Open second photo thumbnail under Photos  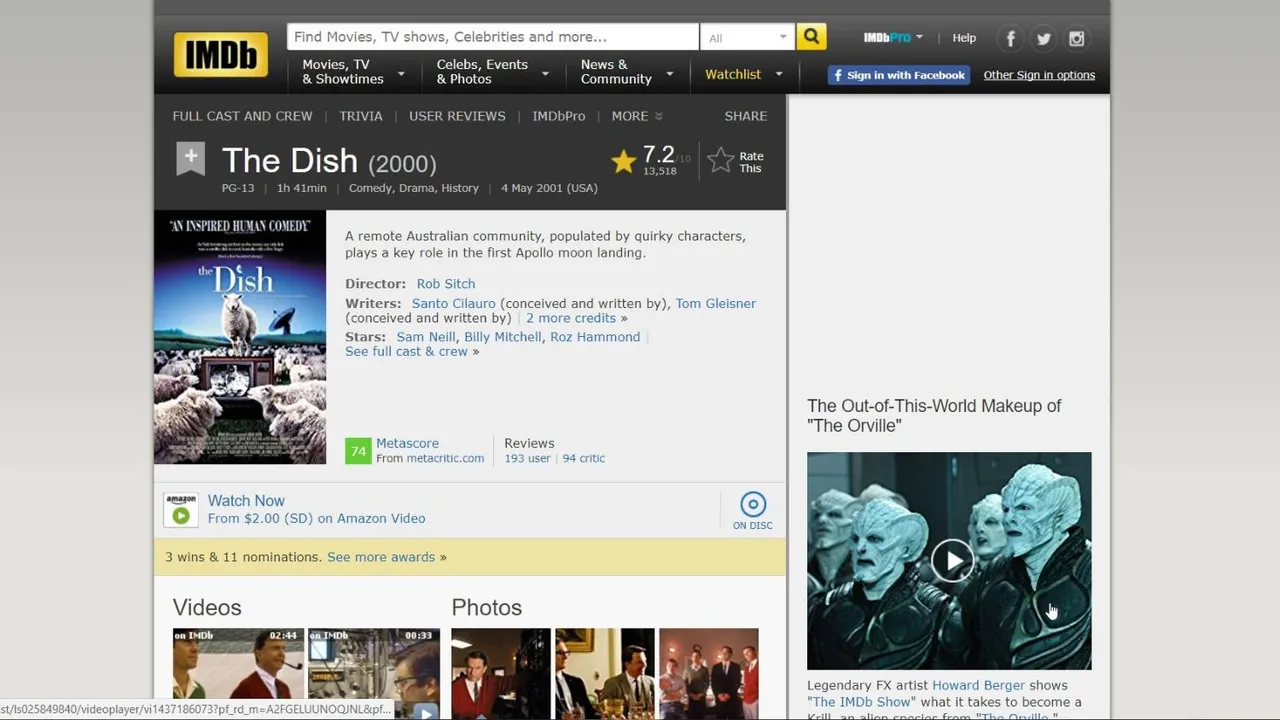[x=605, y=674]
